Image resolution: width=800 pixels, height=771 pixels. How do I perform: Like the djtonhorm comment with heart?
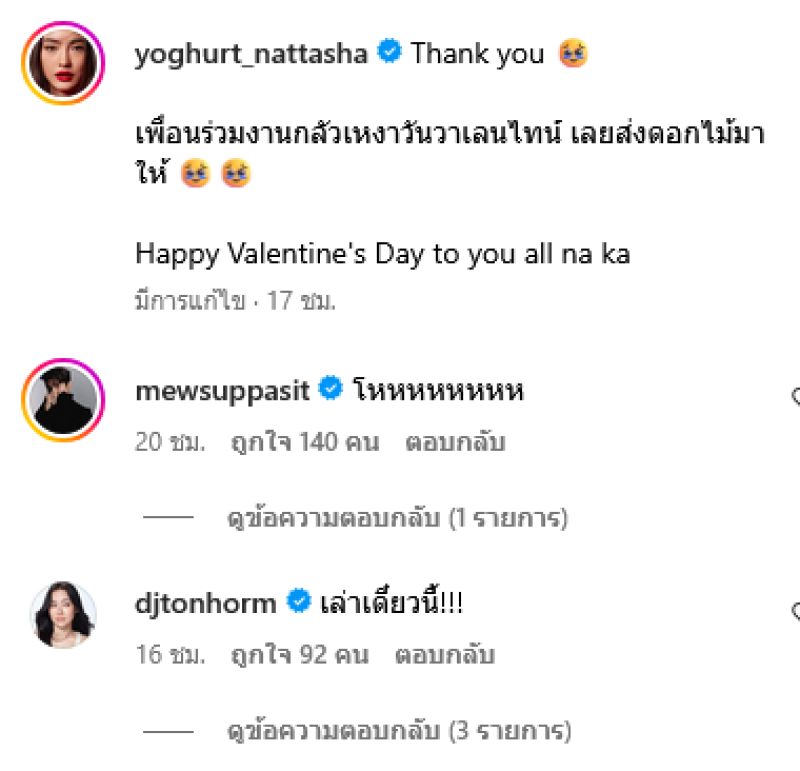[x=795, y=610]
